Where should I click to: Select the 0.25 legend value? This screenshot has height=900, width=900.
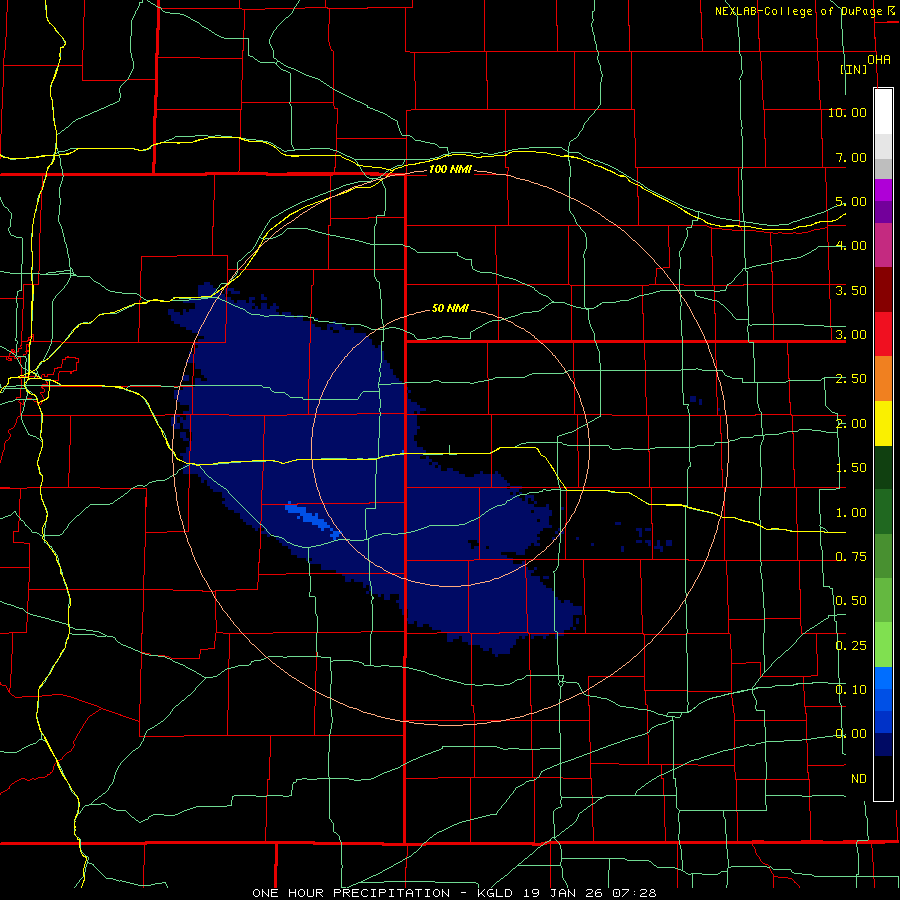(851, 646)
